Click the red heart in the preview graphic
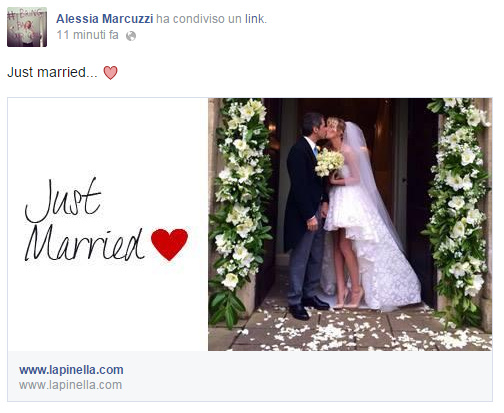Screen dimensions: 504x413 point(169,244)
